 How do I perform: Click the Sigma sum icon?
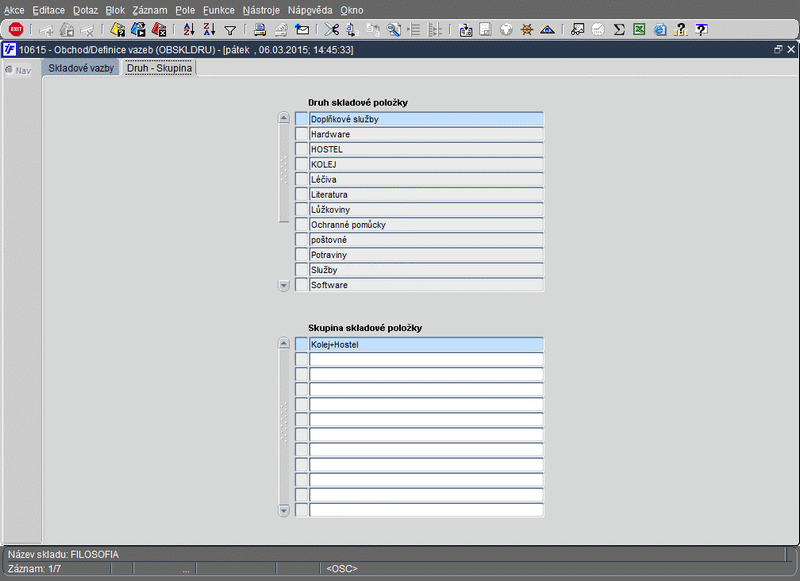click(x=619, y=30)
